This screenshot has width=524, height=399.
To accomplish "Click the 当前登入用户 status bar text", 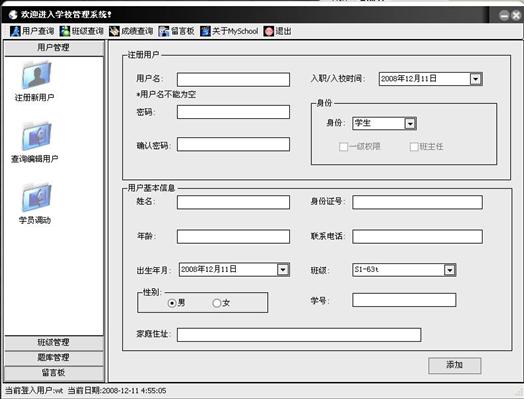I will point(34,390).
